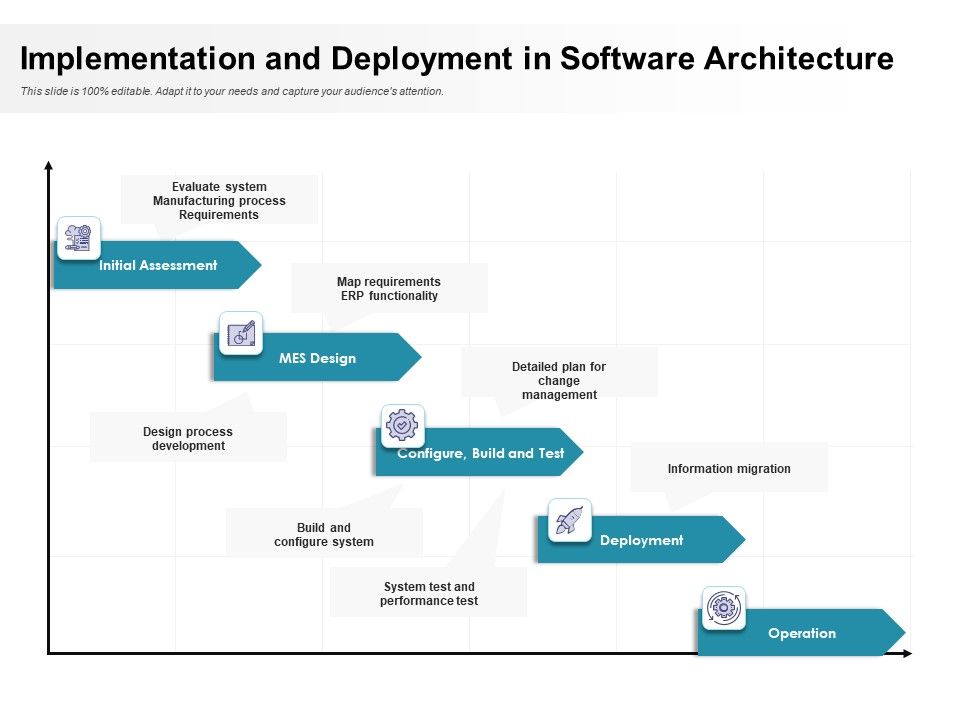
Task: Click the 'Map requirements ERP functionality' callout
Action: click(389, 288)
